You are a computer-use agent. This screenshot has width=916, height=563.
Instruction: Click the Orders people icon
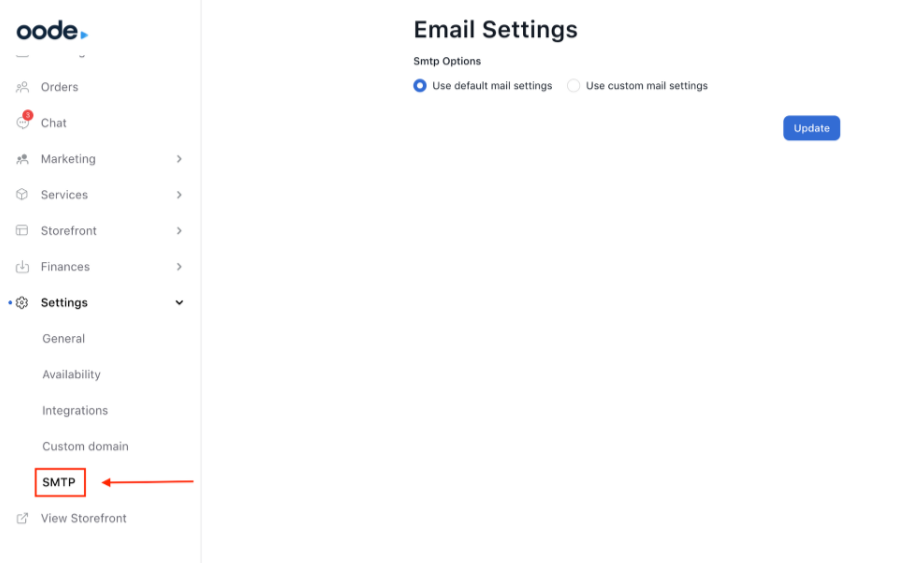point(22,87)
